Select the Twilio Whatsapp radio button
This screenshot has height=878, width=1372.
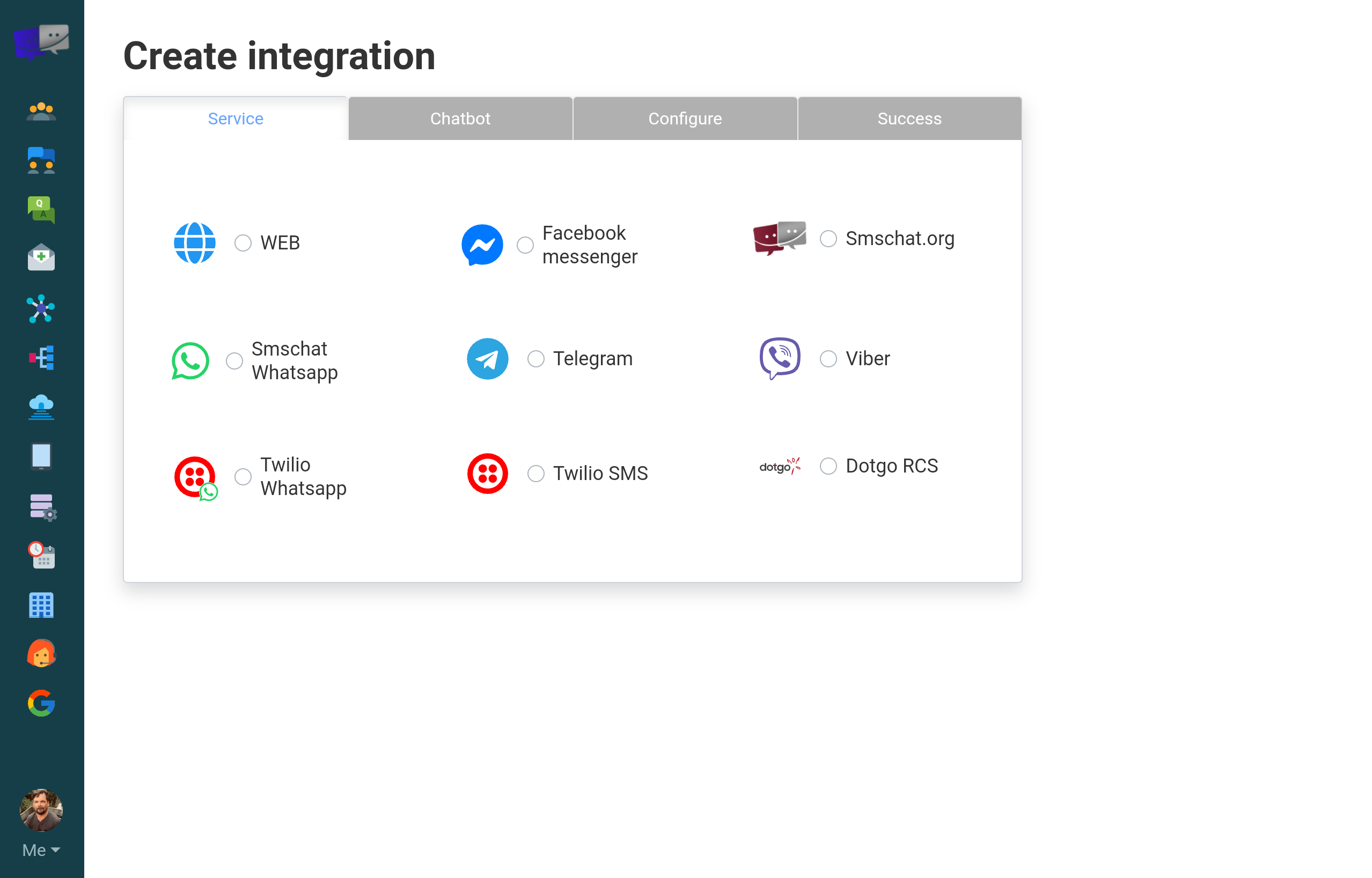(243, 477)
